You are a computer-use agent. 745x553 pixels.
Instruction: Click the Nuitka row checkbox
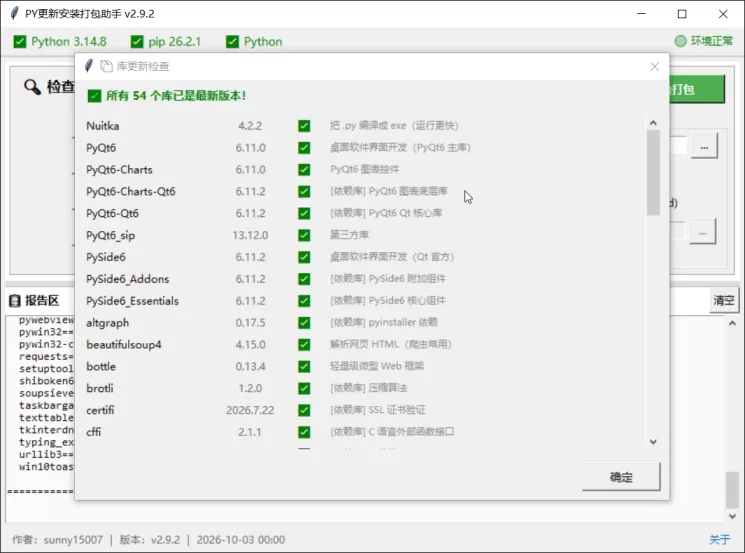pos(304,126)
